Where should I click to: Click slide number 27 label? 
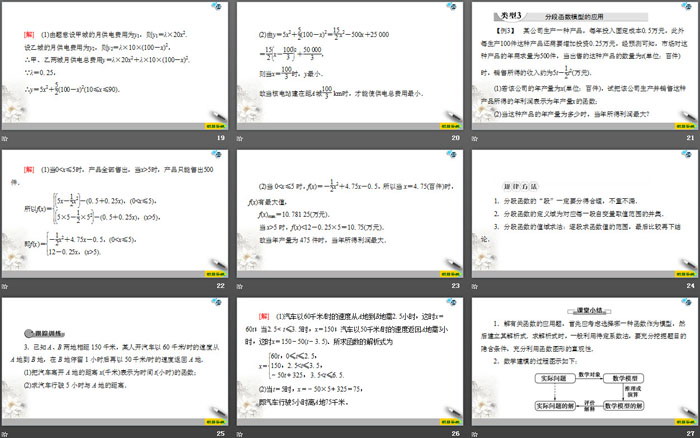[x=691, y=434]
